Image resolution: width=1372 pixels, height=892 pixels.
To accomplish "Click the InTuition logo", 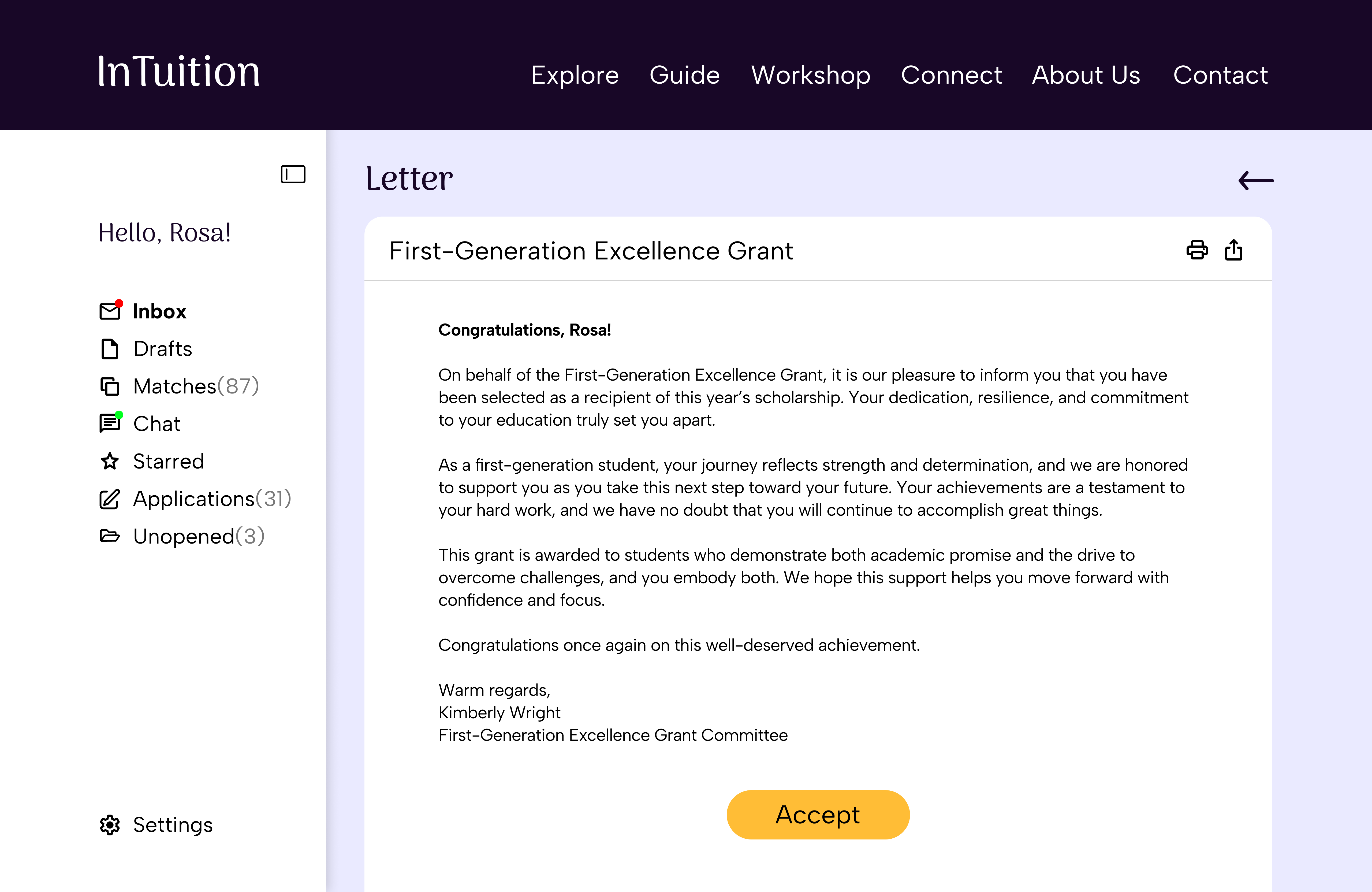I will pyautogui.click(x=179, y=72).
